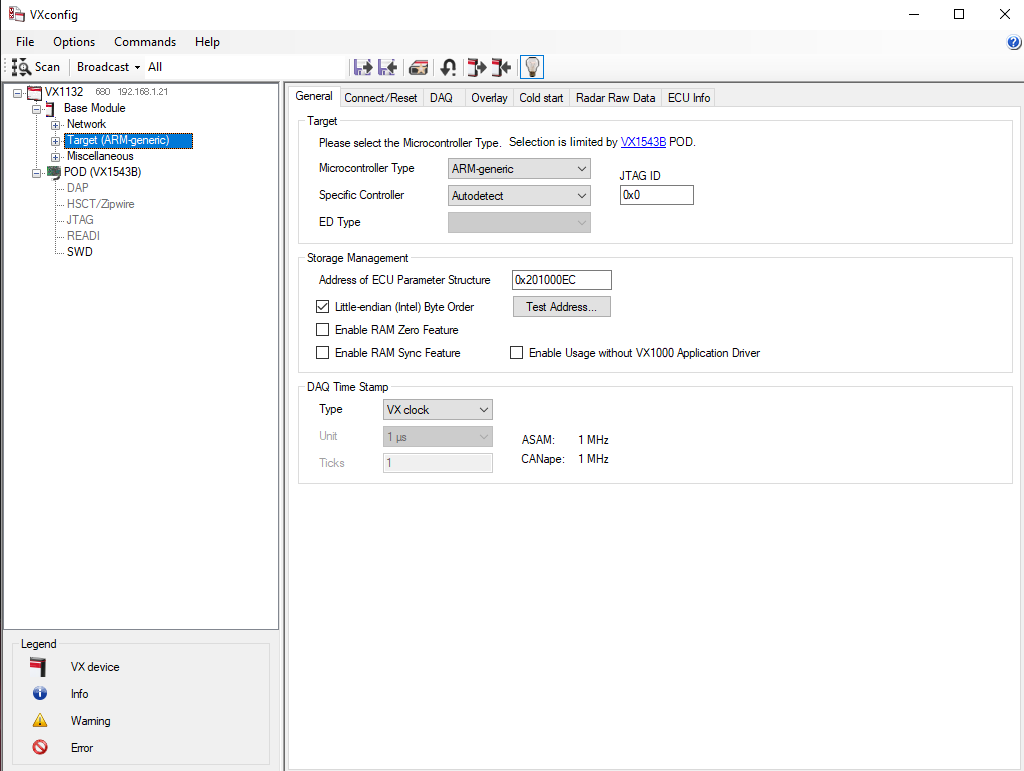Screen dimensions: 1024x771
Task: Select the READI tree item
Action: pos(83,236)
